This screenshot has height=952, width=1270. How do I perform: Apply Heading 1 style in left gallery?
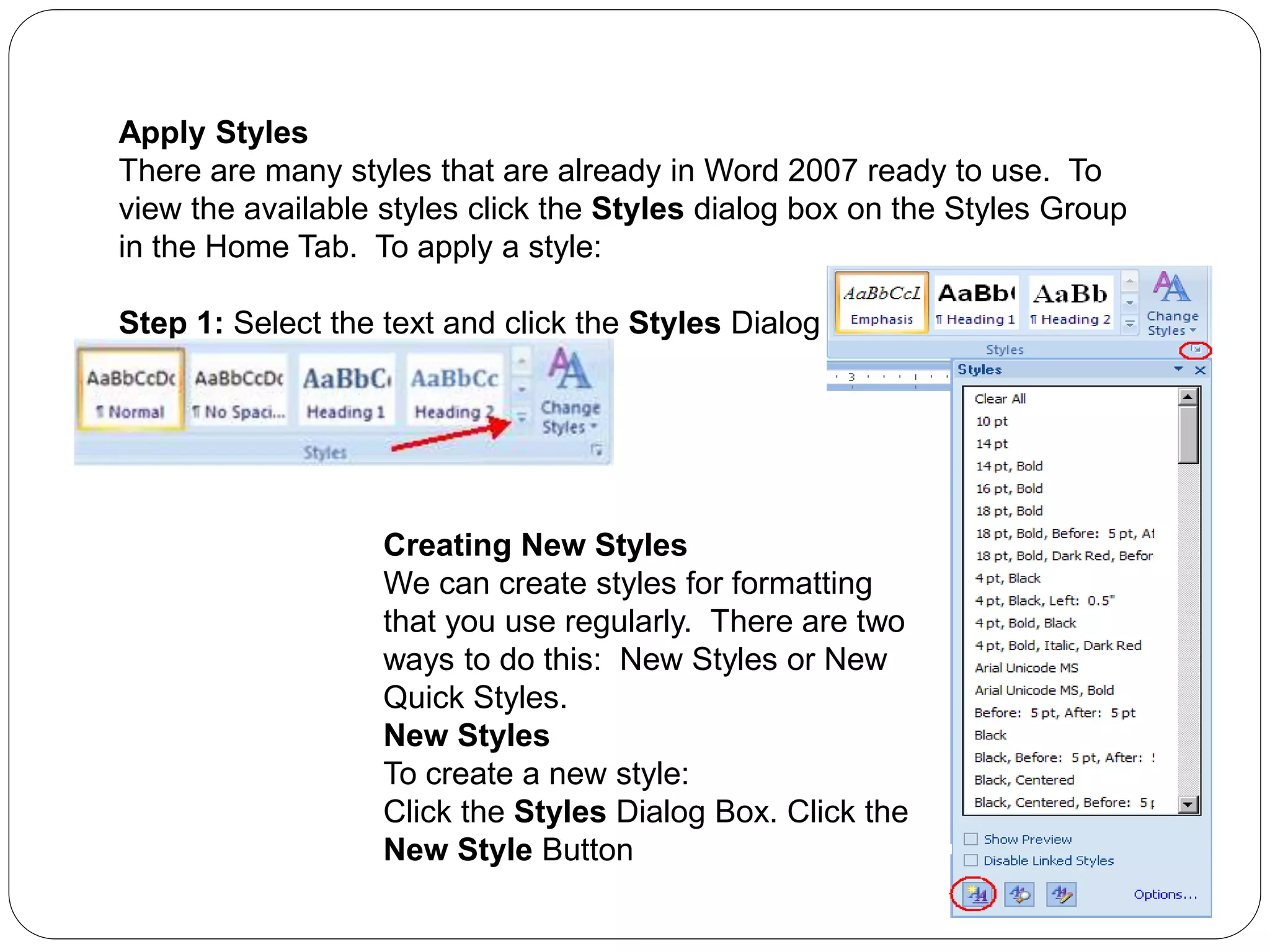click(x=347, y=389)
